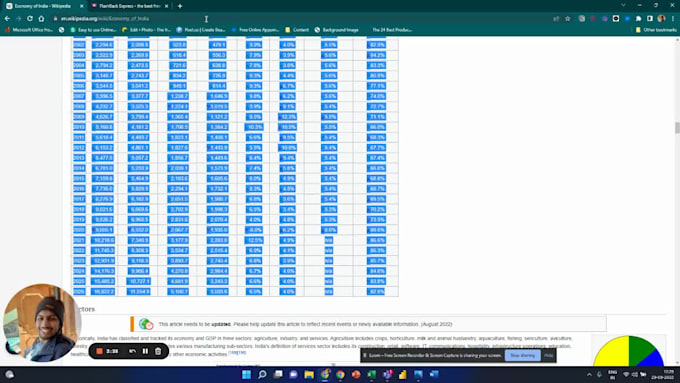This screenshot has height=383, width=680.
Task: Undo the recording with the restart arrow
Action: click(132, 351)
